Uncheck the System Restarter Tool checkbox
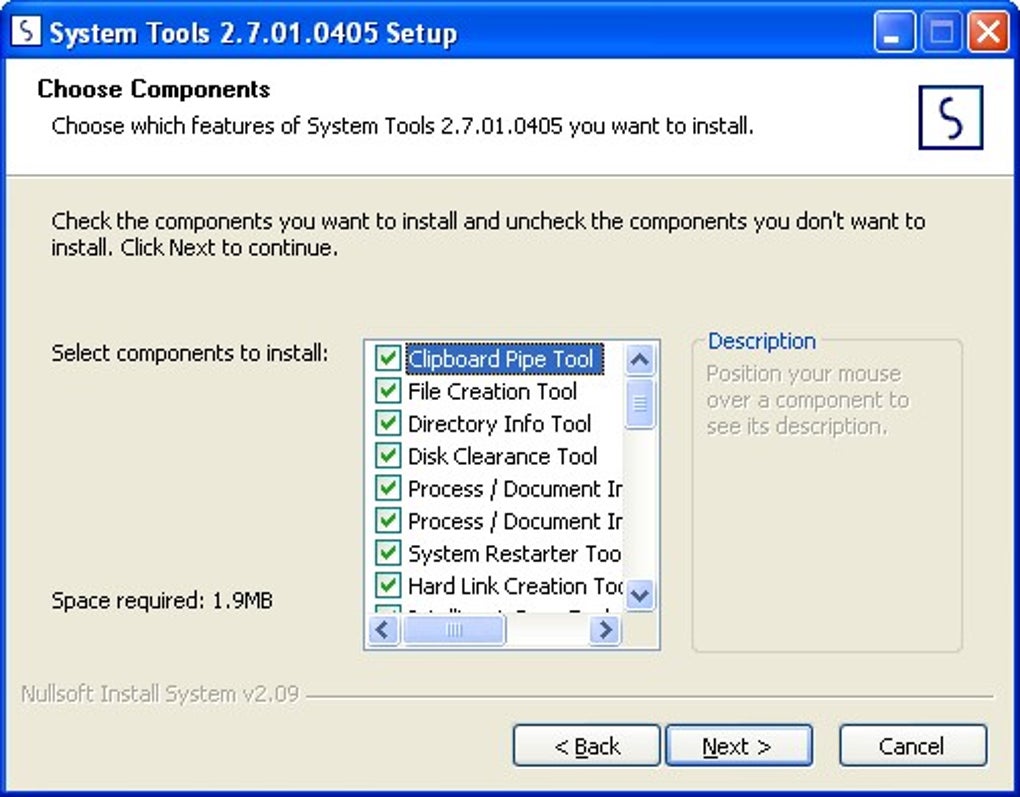 tap(387, 553)
